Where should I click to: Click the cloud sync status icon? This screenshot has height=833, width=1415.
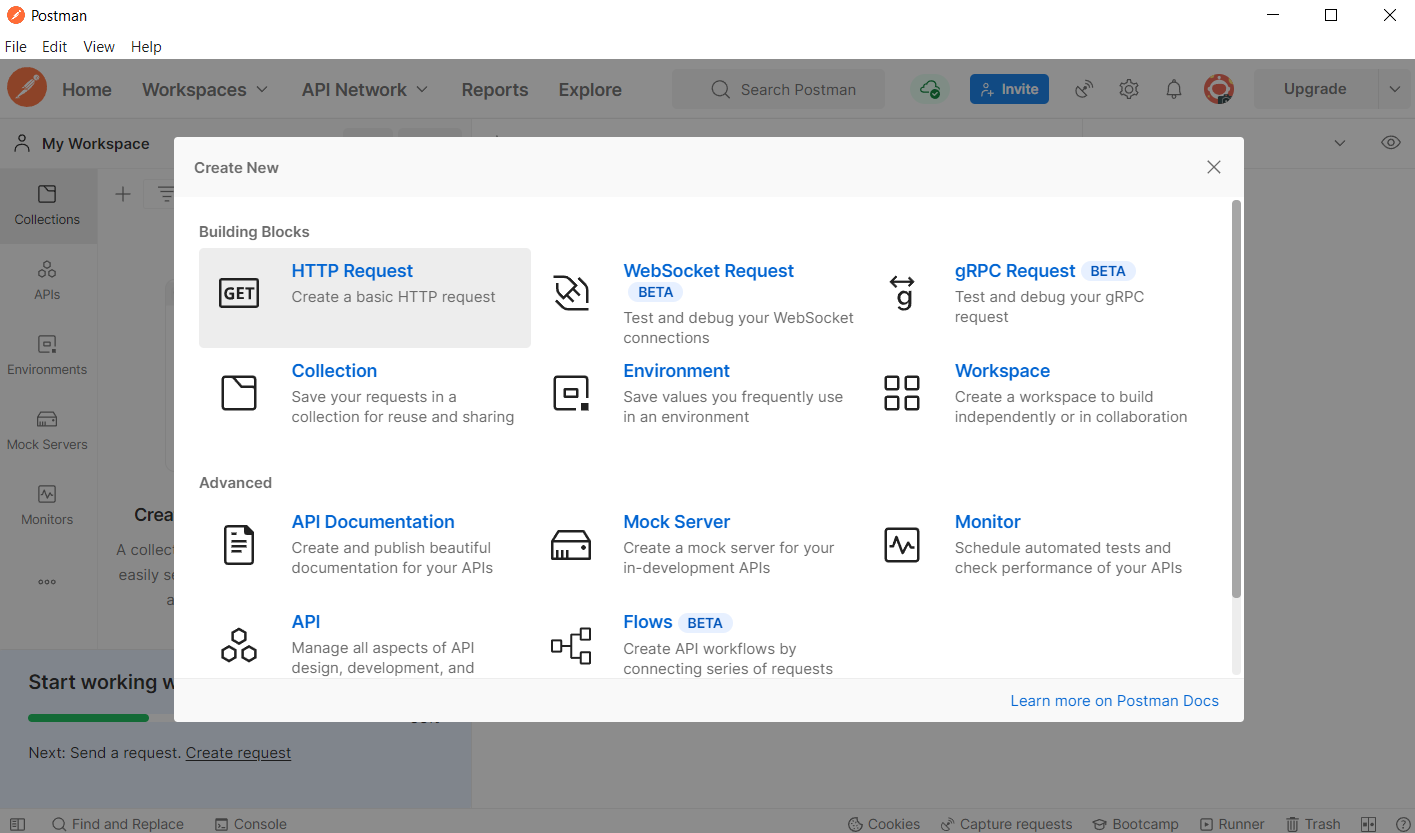point(929,89)
